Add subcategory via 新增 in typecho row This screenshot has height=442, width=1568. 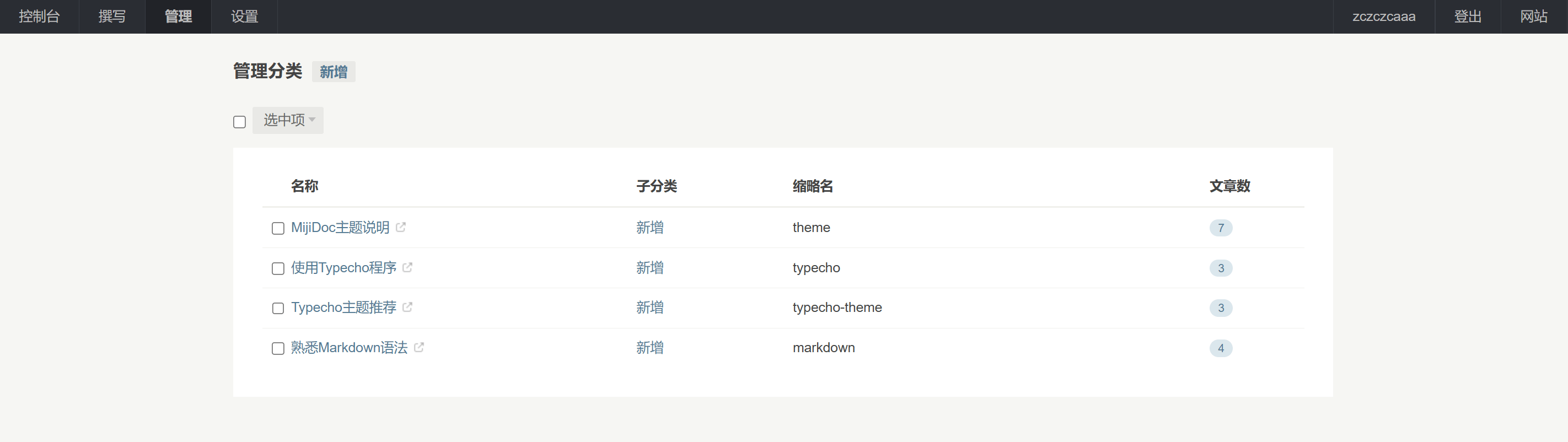pos(649,268)
